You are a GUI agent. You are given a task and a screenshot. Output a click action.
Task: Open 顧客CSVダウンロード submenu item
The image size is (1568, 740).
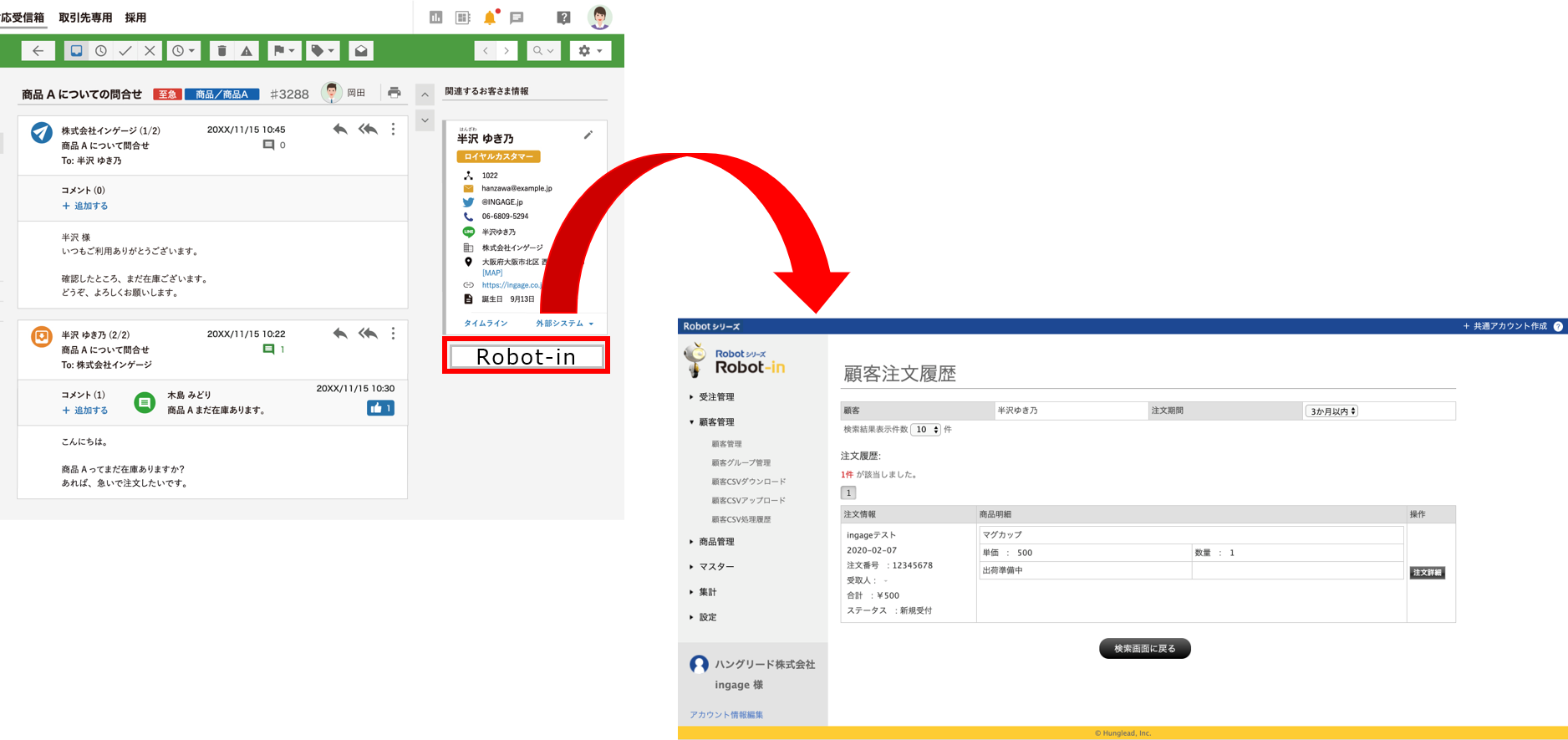[x=748, y=482]
